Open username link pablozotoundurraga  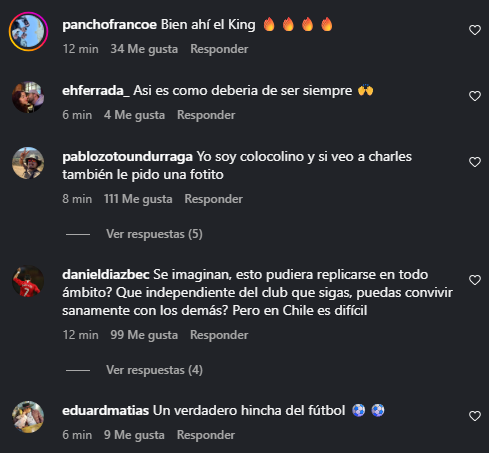click(x=127, y=157)
